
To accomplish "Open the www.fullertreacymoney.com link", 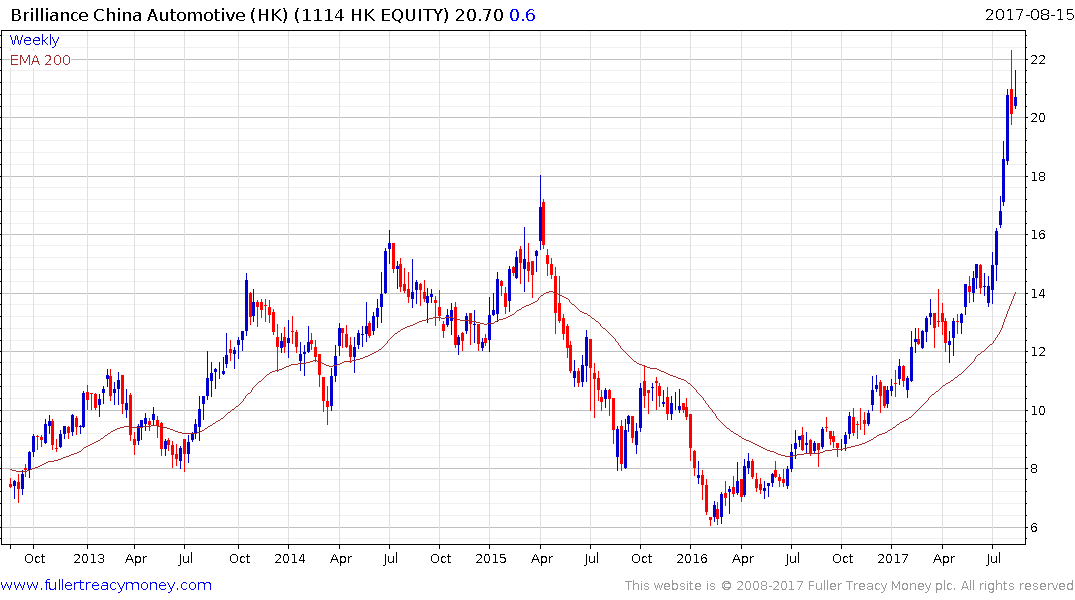I will 106,585.
